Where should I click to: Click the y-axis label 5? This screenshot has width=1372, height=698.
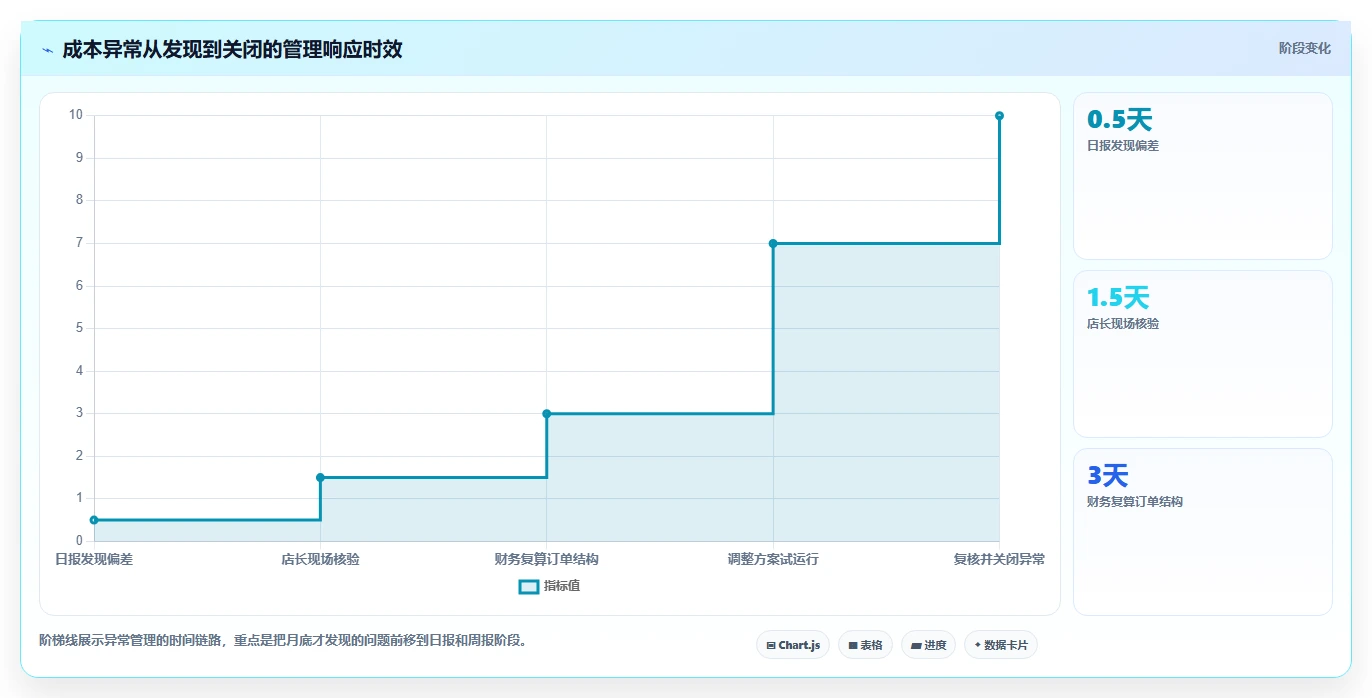click(79, 328)
